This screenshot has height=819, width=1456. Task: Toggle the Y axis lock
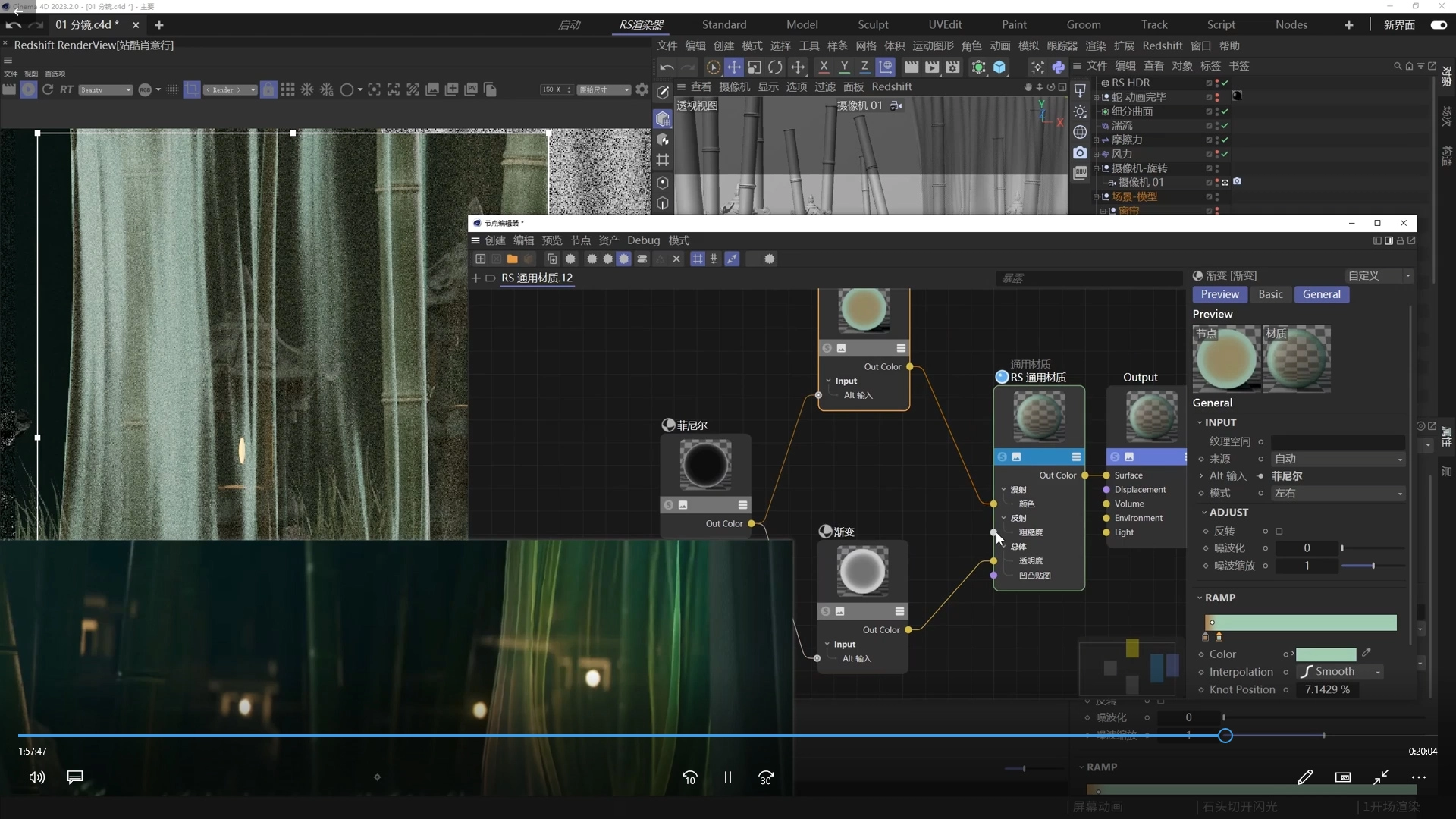click(844, 67)
